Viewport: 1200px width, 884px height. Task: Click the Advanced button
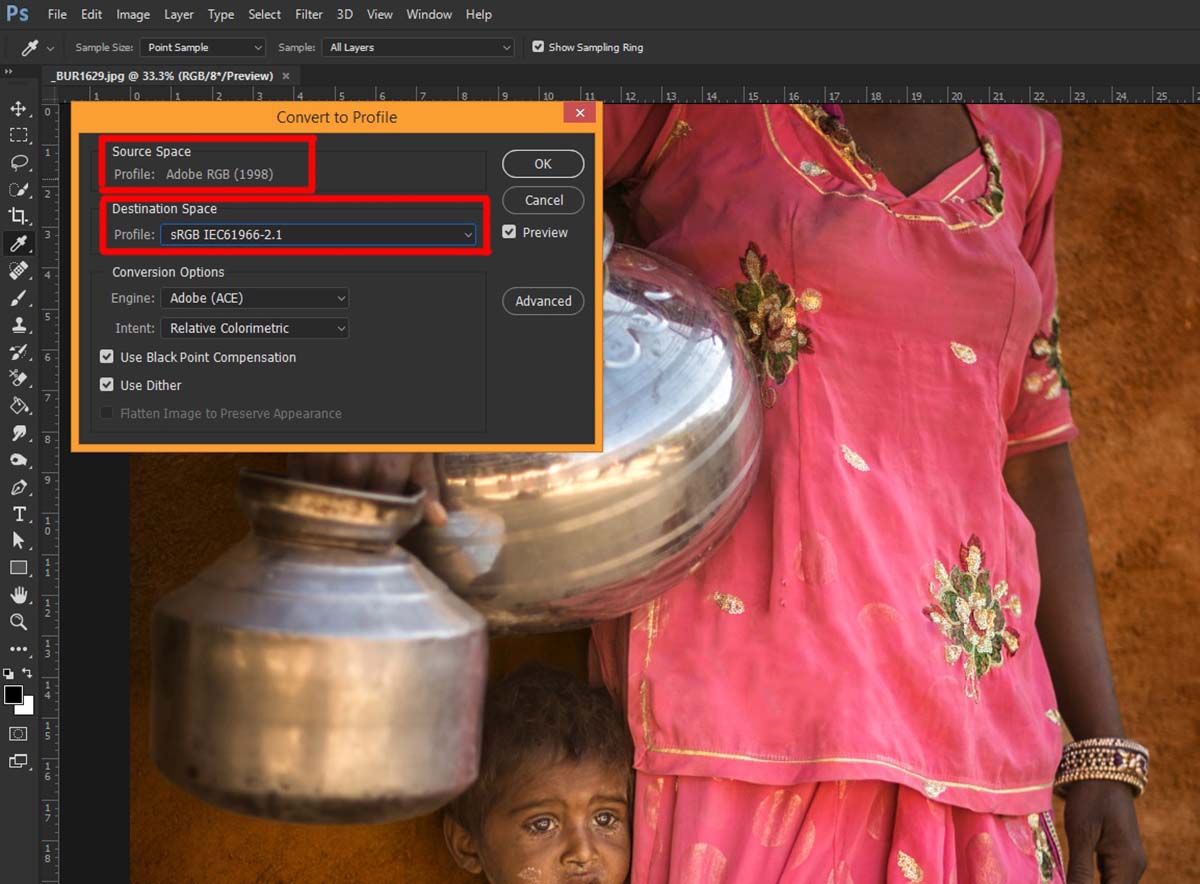pos(543,301)
